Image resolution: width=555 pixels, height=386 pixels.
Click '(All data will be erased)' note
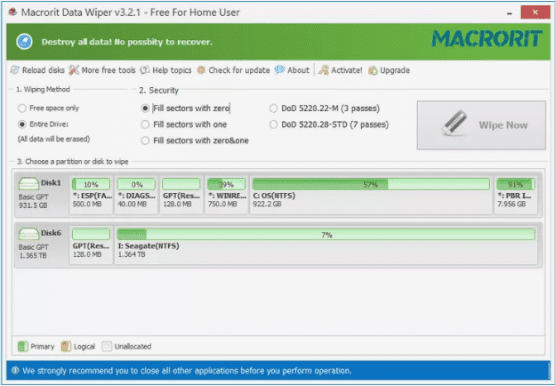pyautogui.click(x=54, y=139)
